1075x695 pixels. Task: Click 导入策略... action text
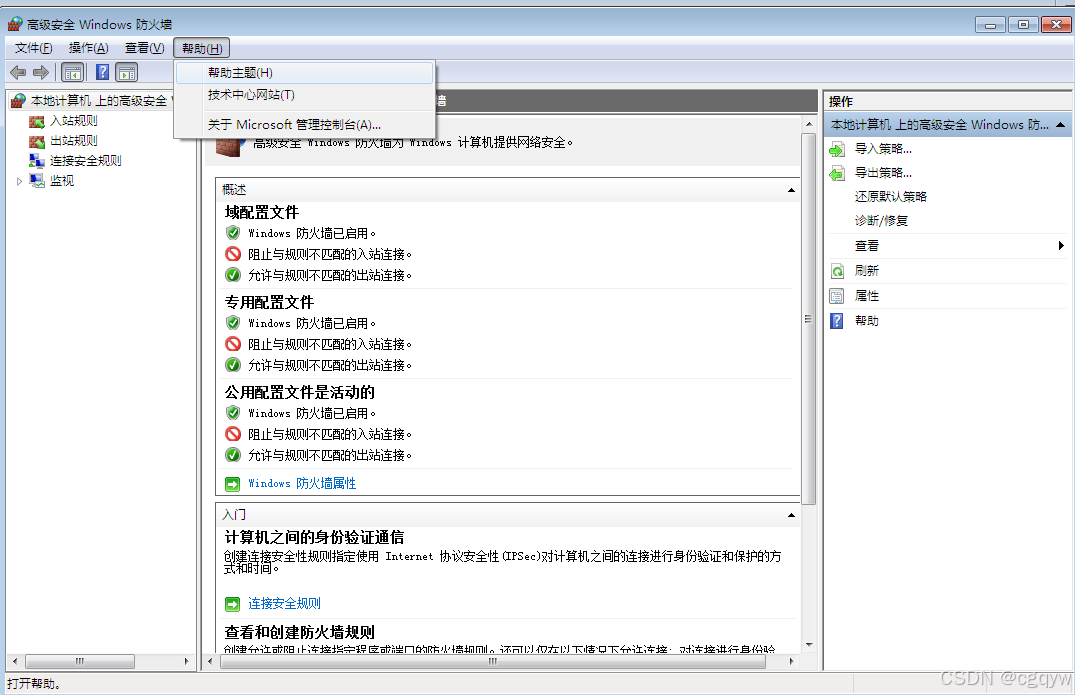(883, 149)
